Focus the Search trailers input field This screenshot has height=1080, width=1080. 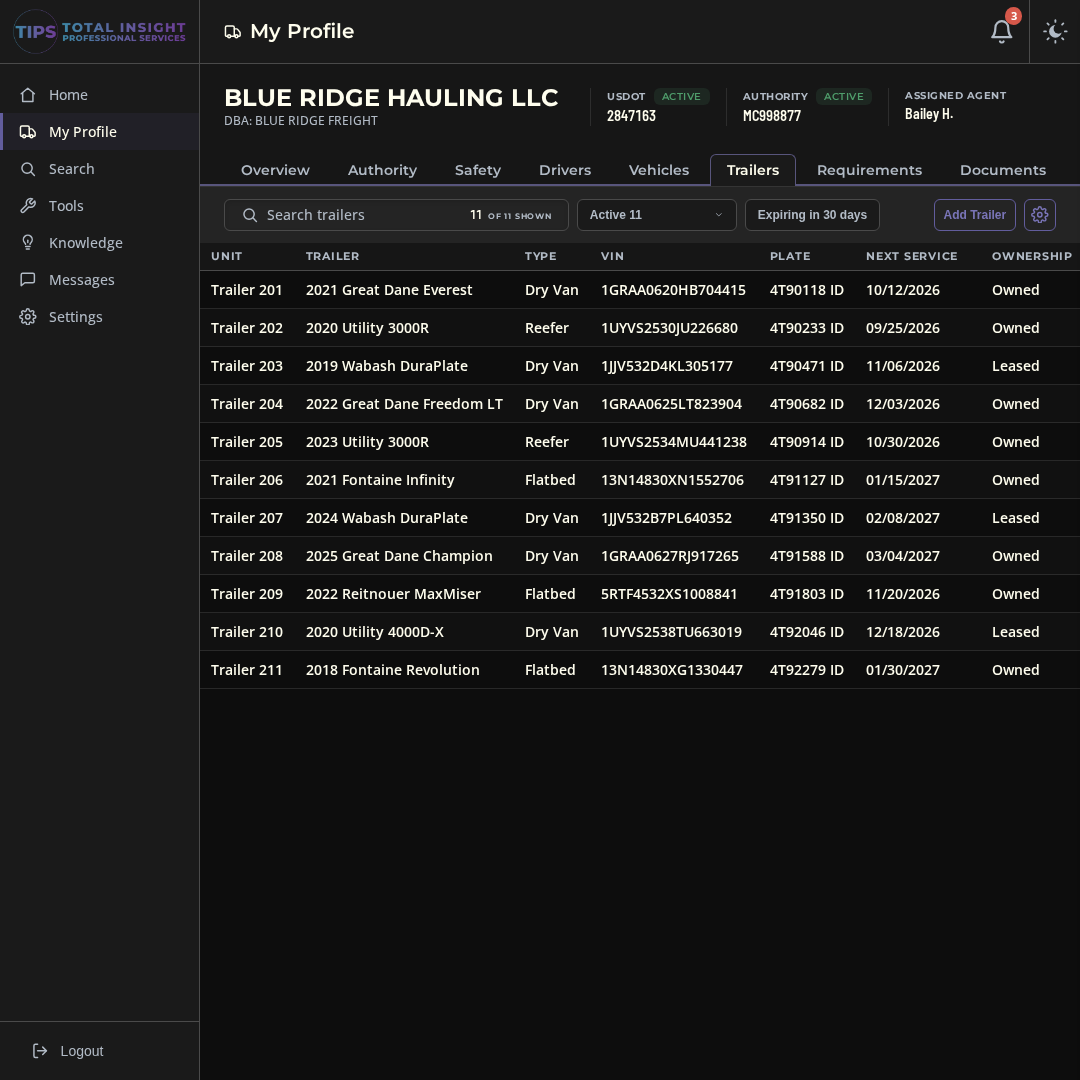pos(396,215)
